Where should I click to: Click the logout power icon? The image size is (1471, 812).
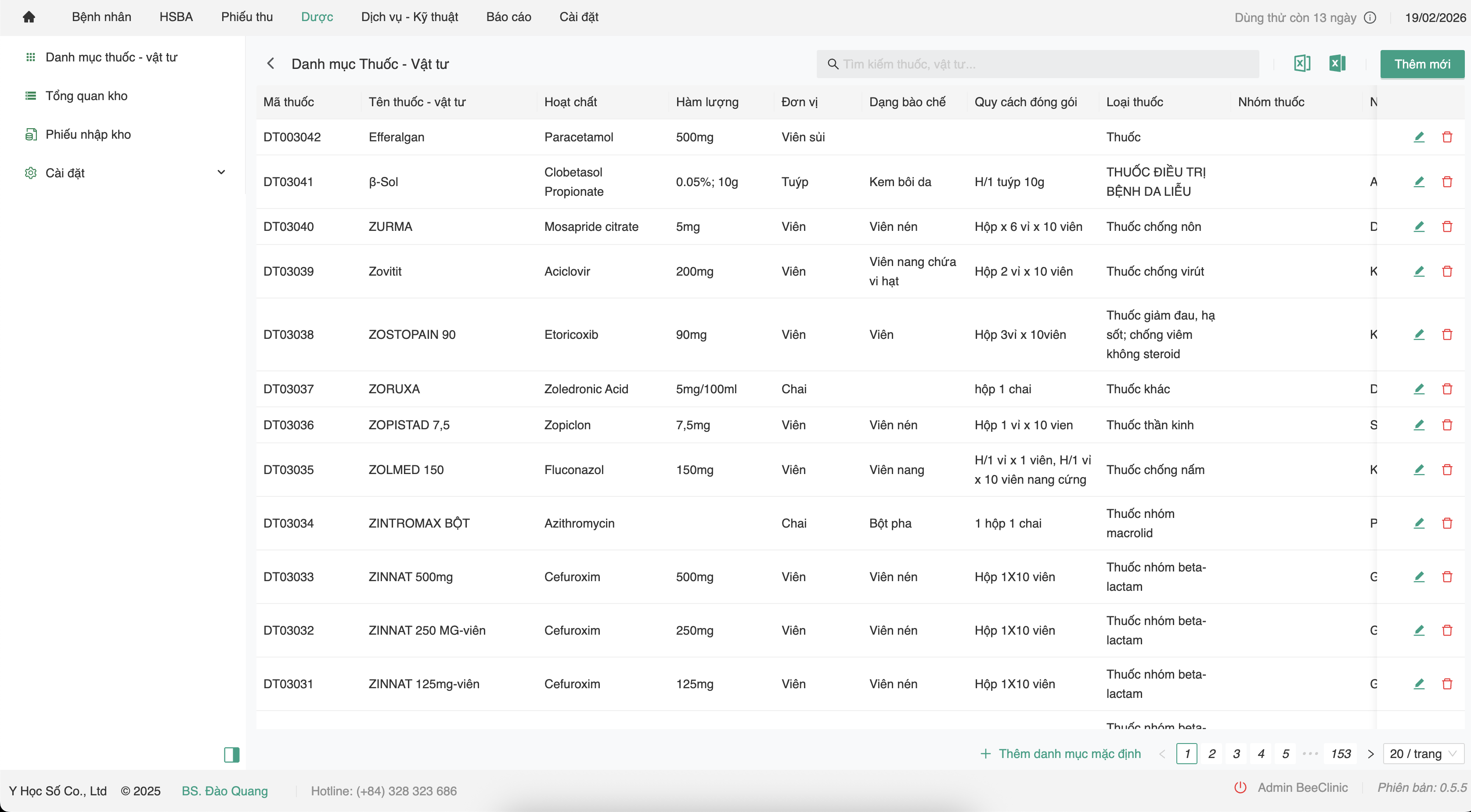tap(1240, 787)
